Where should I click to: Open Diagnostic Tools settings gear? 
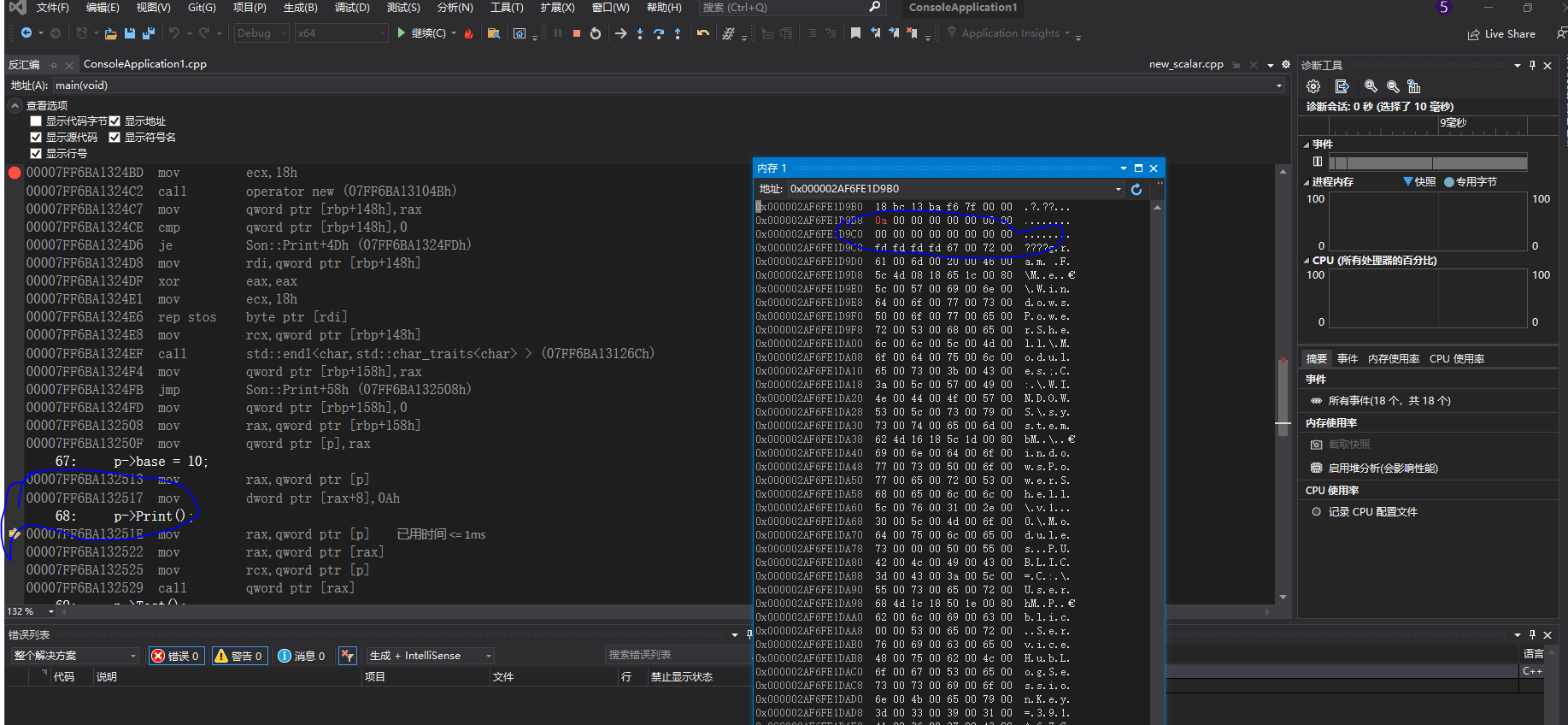coord(1313,86)
